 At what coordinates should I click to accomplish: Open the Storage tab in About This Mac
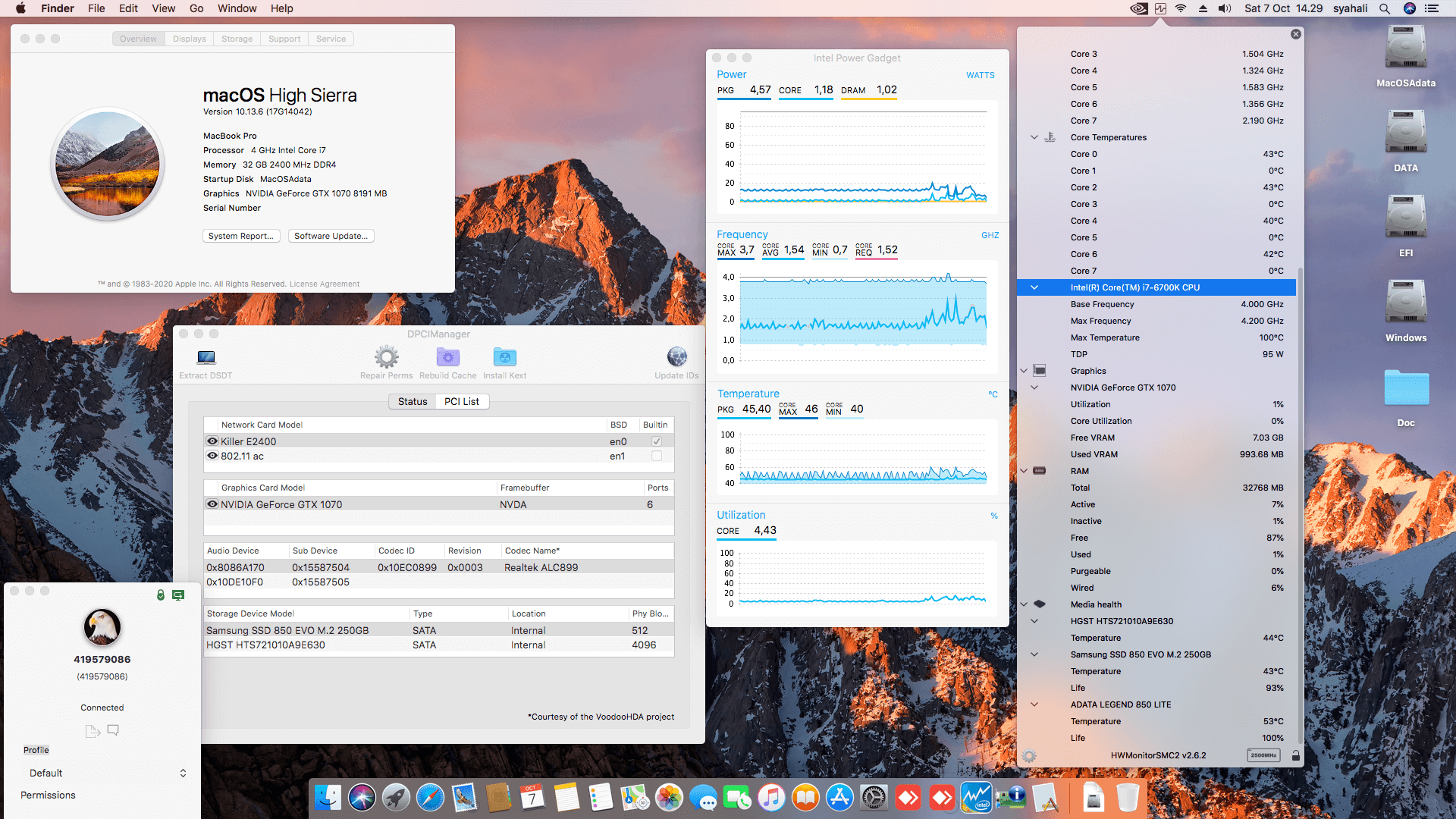click(237, 39)
